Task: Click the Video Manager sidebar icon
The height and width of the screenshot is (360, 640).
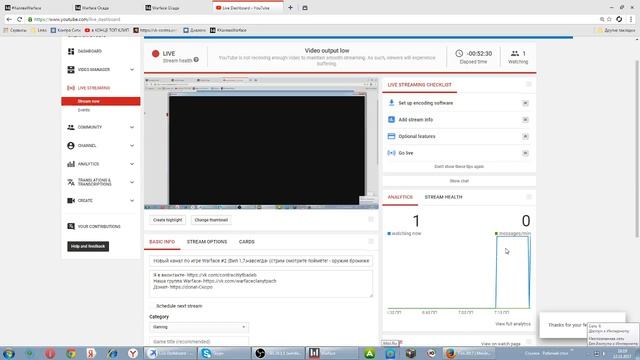Action: pos(71,69)
